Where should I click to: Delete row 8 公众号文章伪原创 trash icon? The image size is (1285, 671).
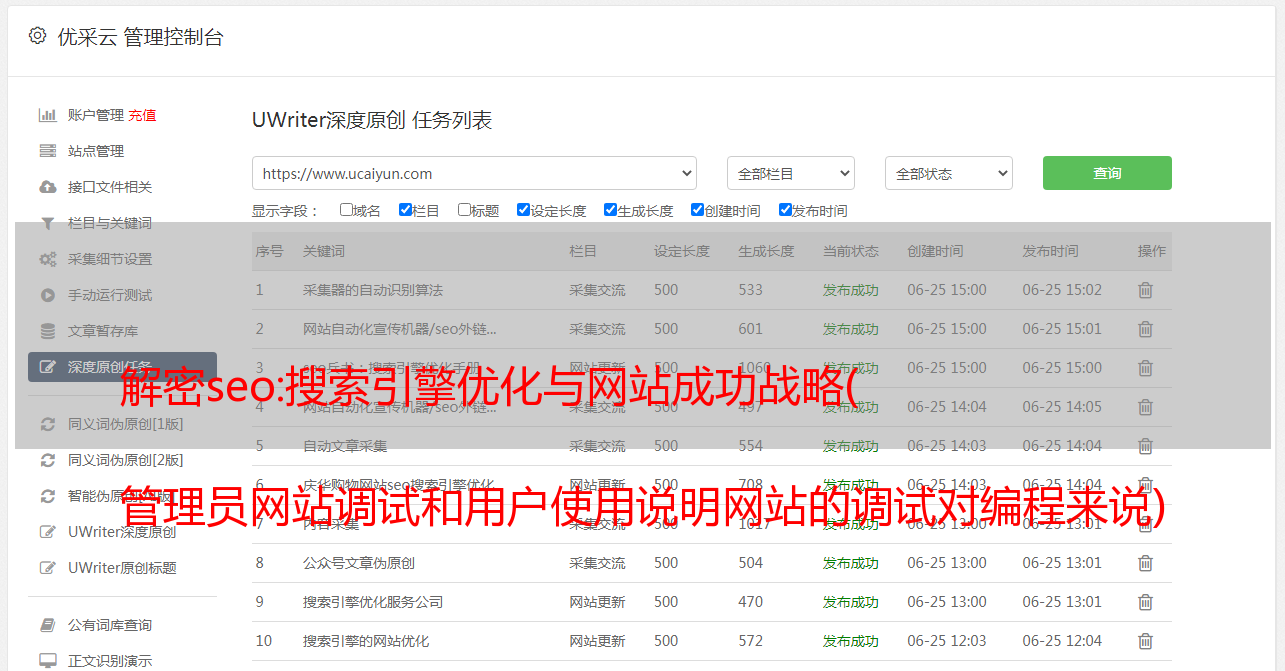point(1145,563)
